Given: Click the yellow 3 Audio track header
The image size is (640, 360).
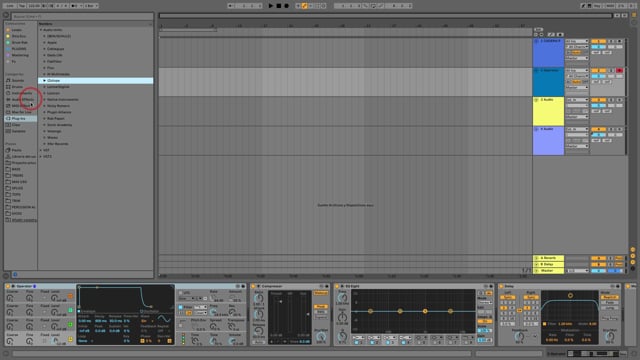Looking at the screenshot, I should coord(548,111).
